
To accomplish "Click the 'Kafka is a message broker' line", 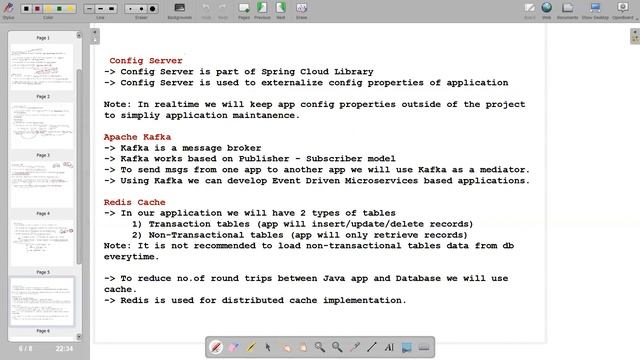I will [x=182, y=148].
